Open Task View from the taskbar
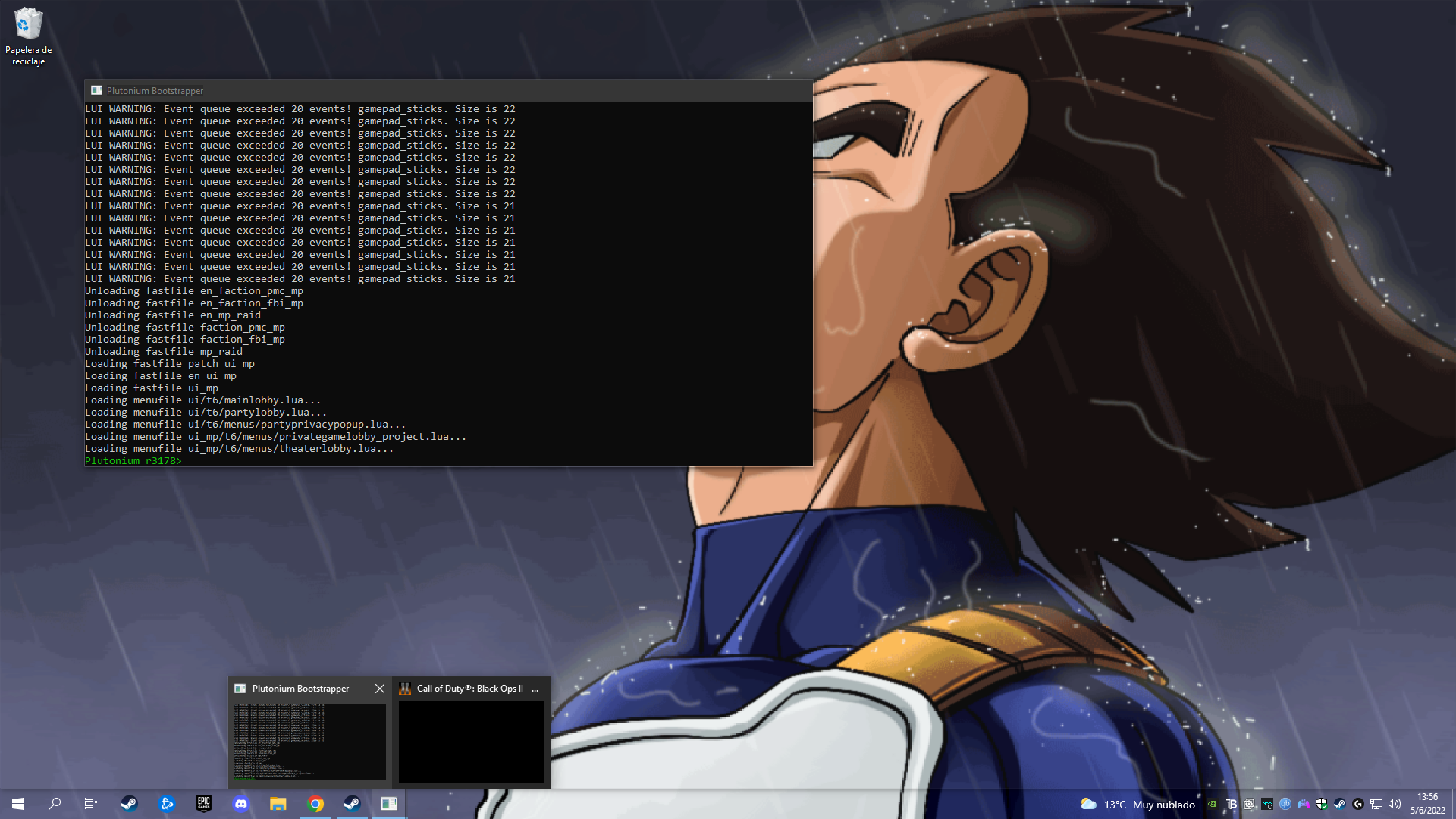The width and height of the screenshot is (1456, 819). click(x=91, y=804)
